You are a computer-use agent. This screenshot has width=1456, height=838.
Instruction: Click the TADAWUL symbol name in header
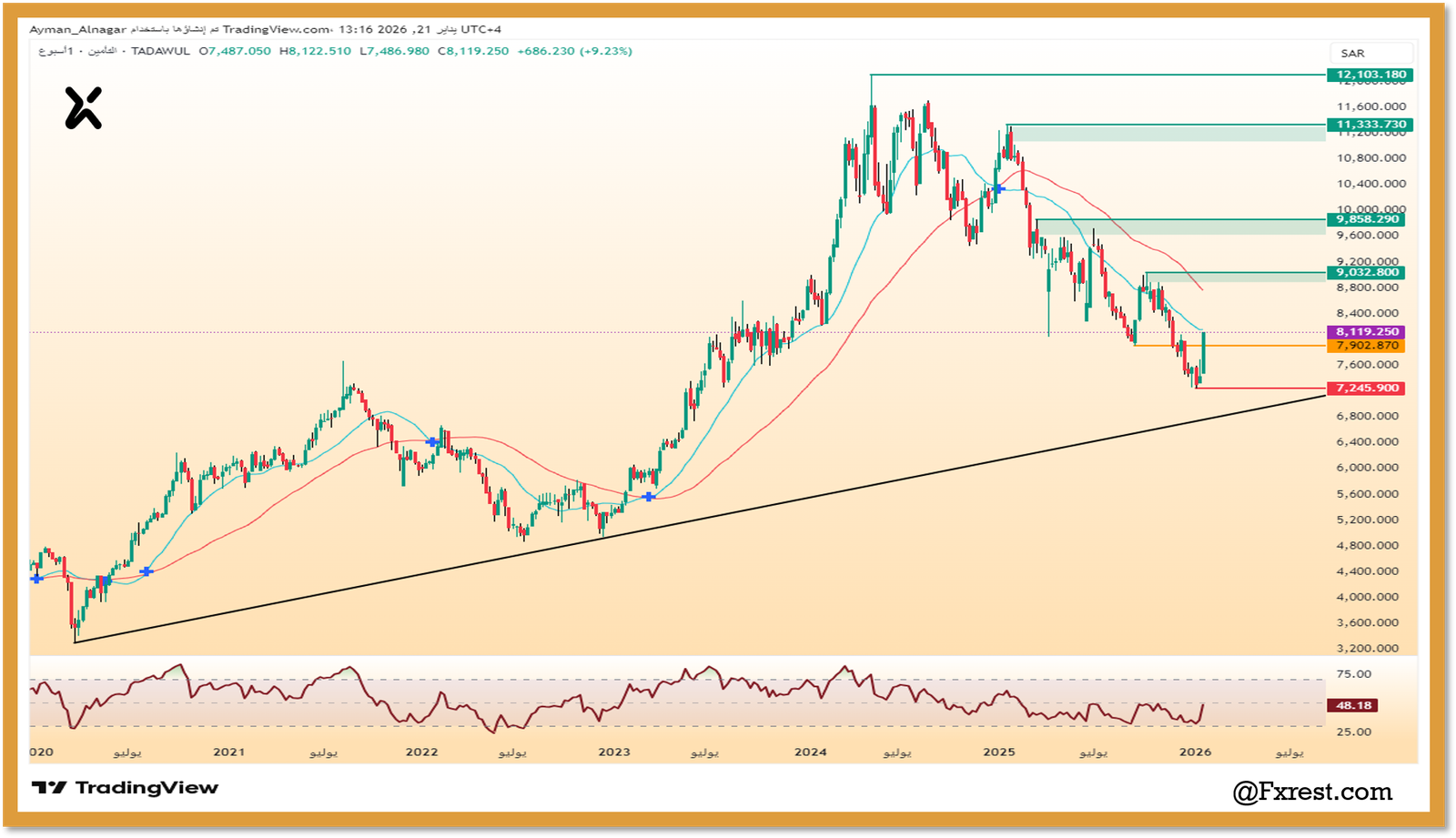pos(160,51)
